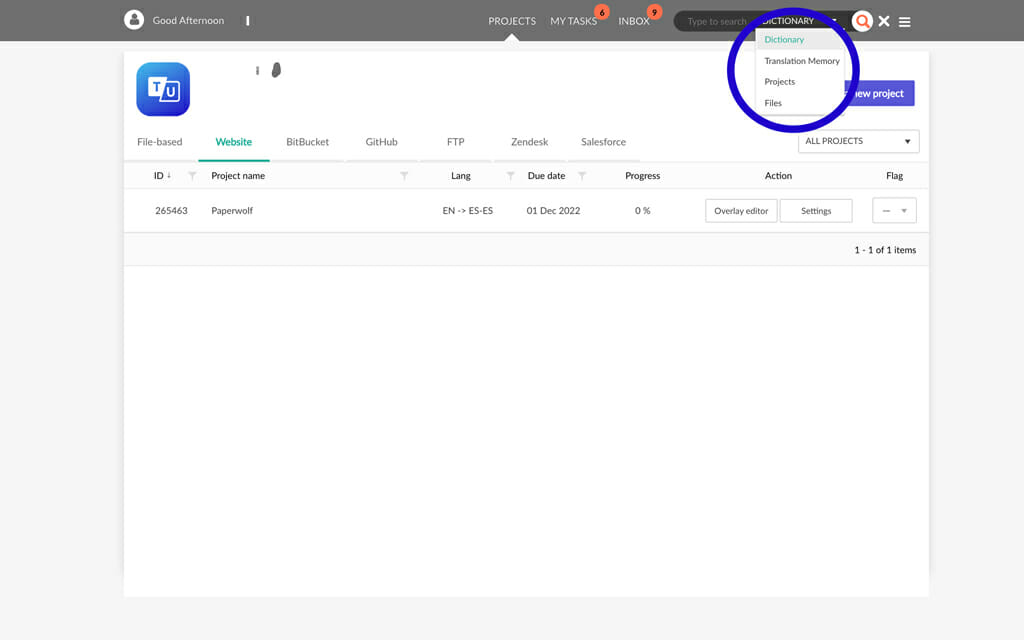Click the user avatar icon
The height and width of the screenshot is (640, 1024).
click(134, 20)
